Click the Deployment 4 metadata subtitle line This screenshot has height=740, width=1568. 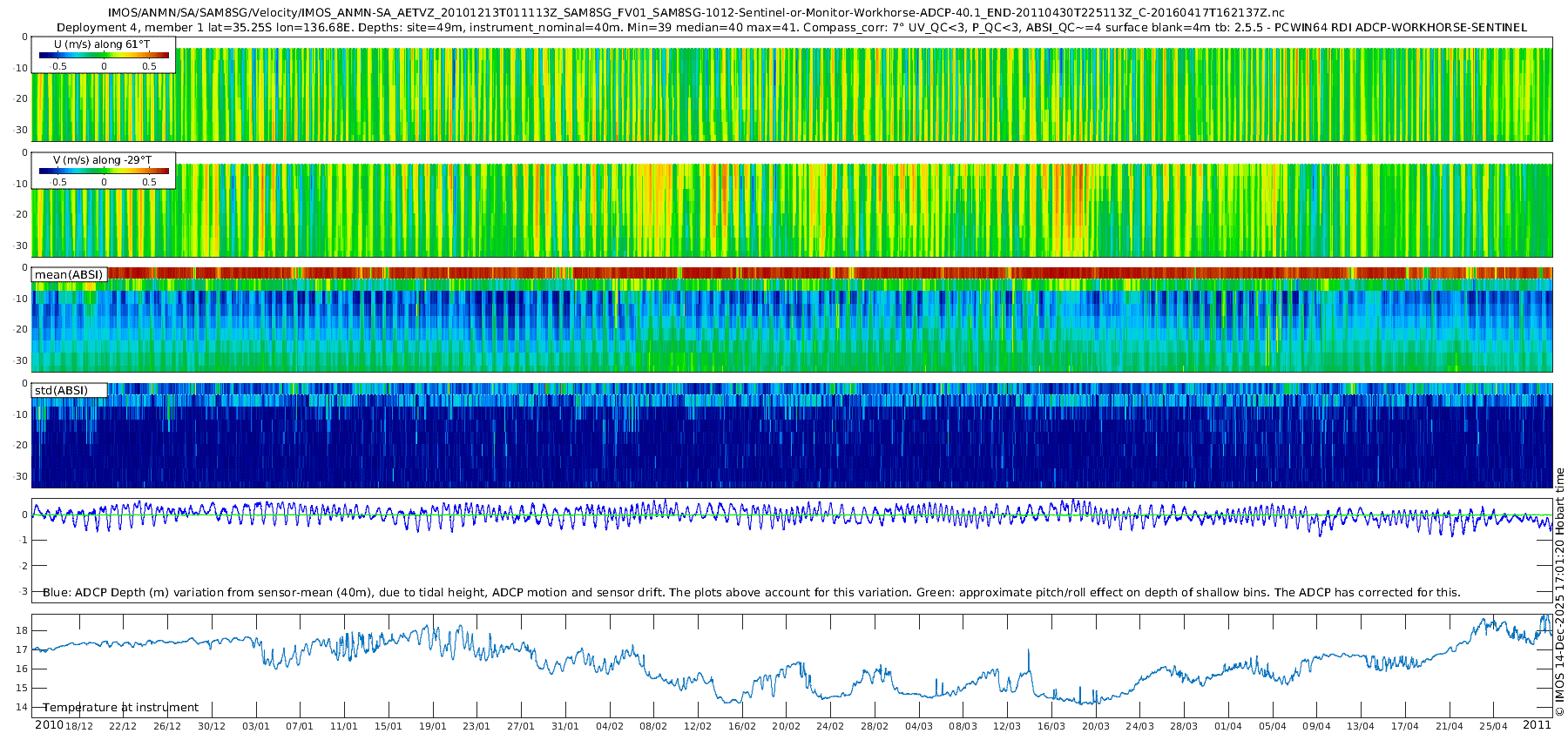[792, 28]
